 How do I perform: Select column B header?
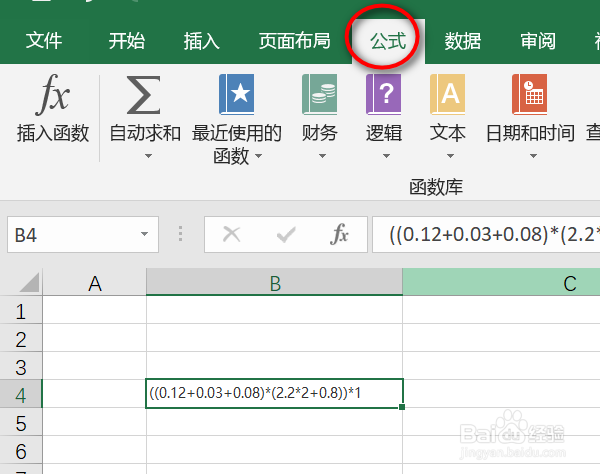click(x=275, y=282)
